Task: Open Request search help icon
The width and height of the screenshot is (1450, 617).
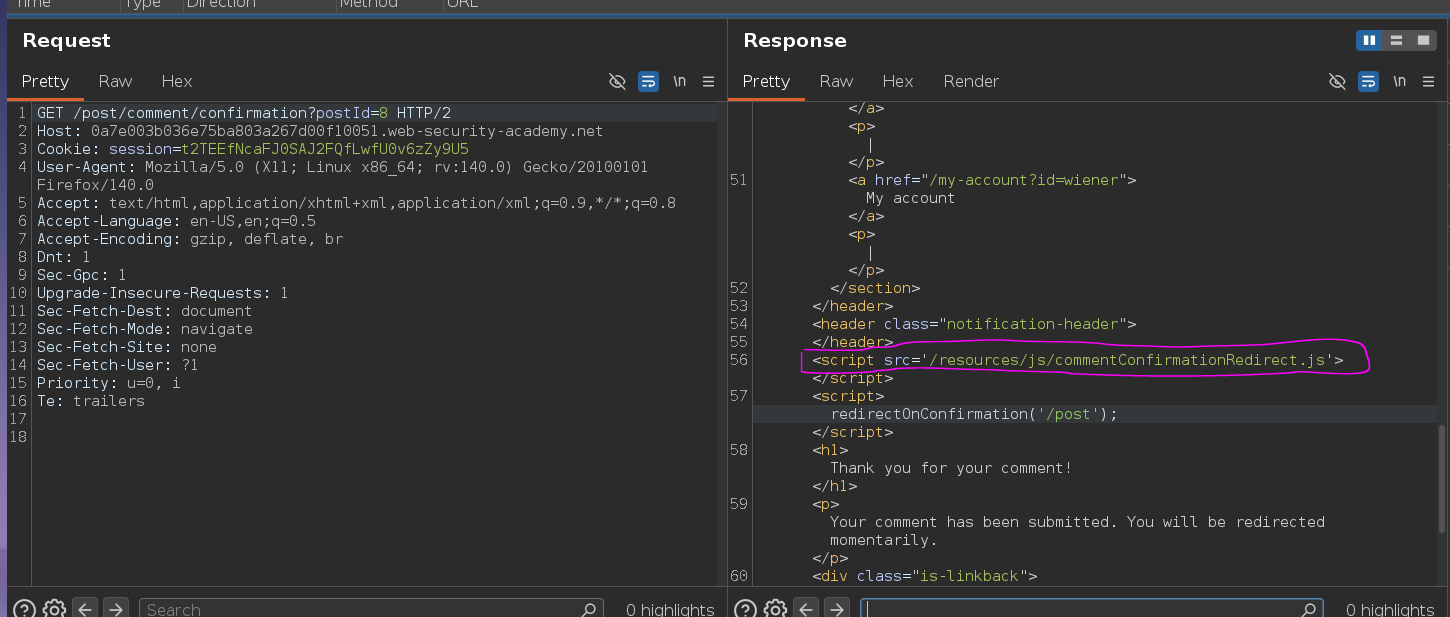Action: tap(24, 609)
